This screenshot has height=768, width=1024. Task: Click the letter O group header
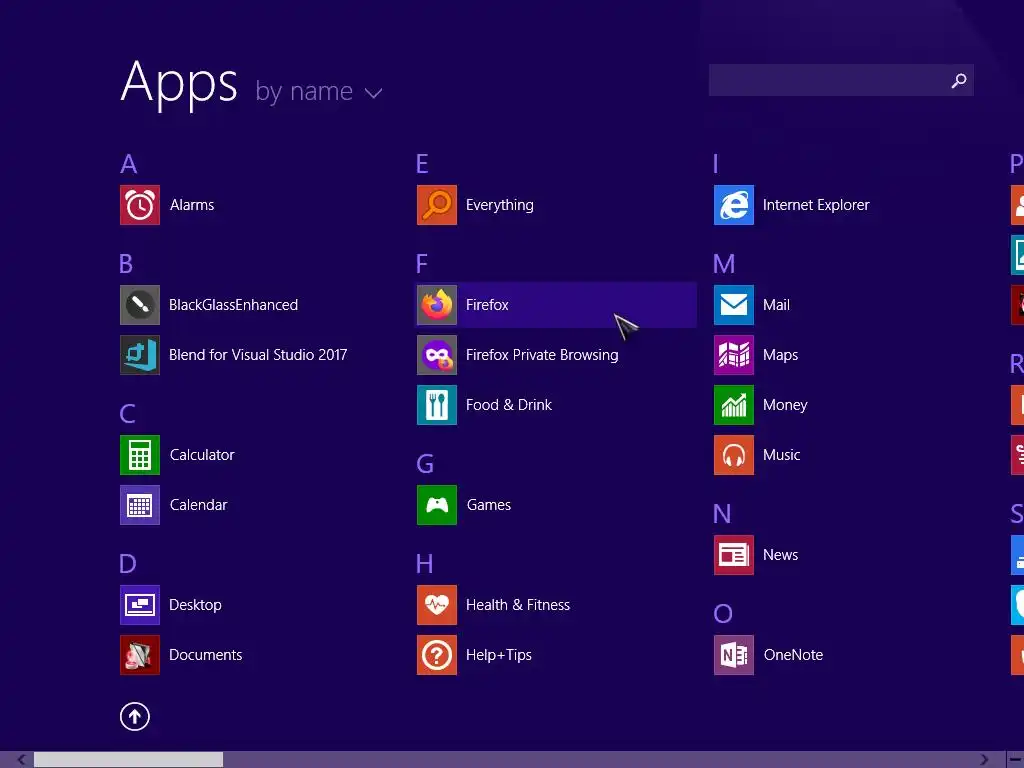click(x=723, y=614)
